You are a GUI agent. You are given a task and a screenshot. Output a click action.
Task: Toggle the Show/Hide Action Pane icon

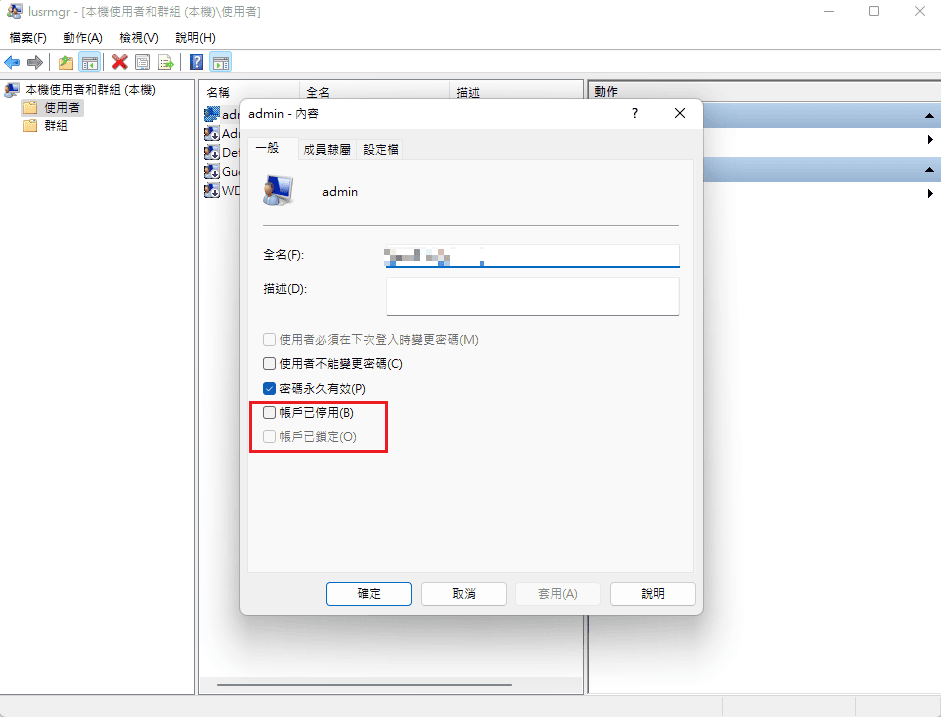click(x=221, y=62)
